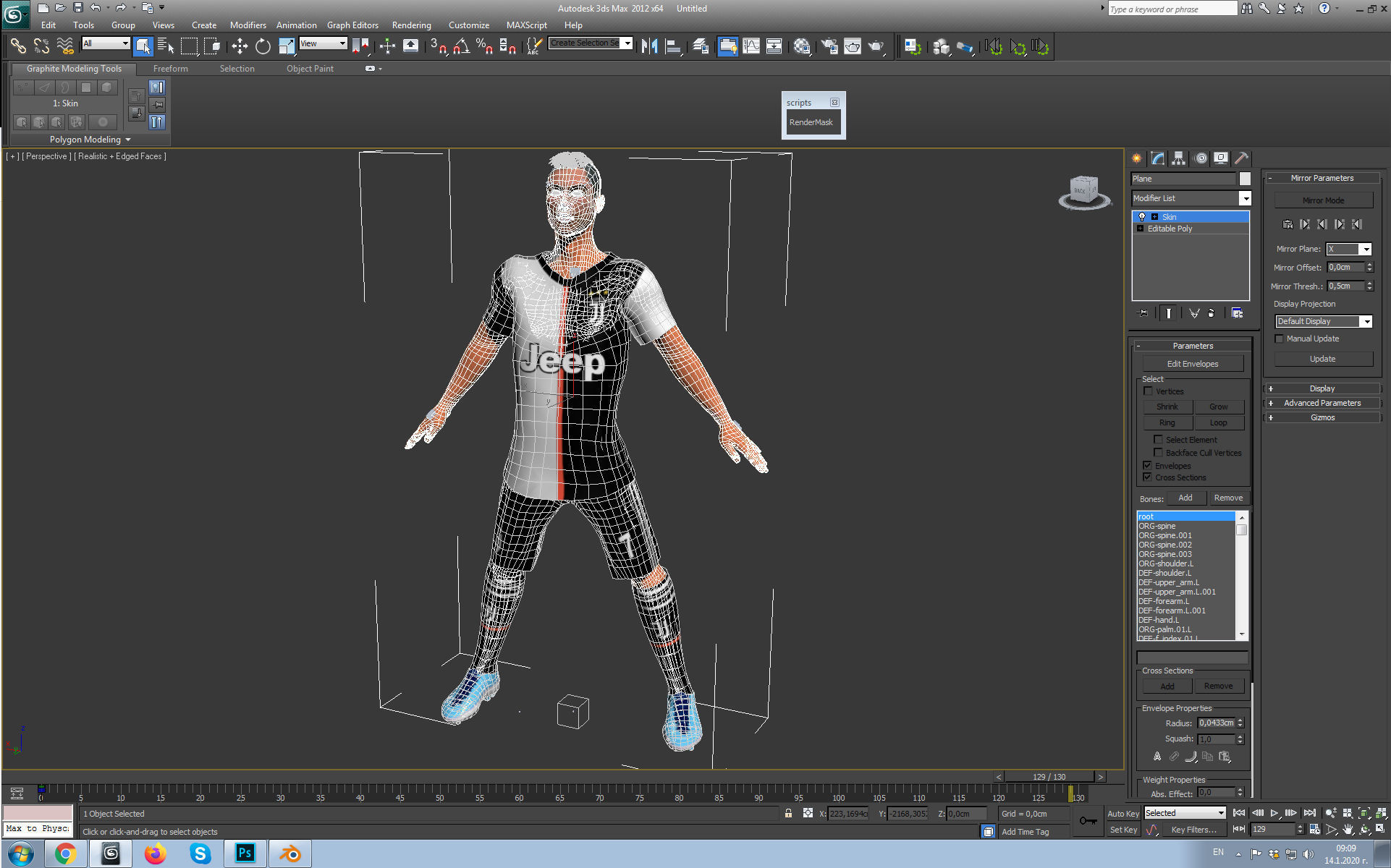
Task: Toggle Percent Snap icon
Action: pyautogui.click(x=484, y=46)
